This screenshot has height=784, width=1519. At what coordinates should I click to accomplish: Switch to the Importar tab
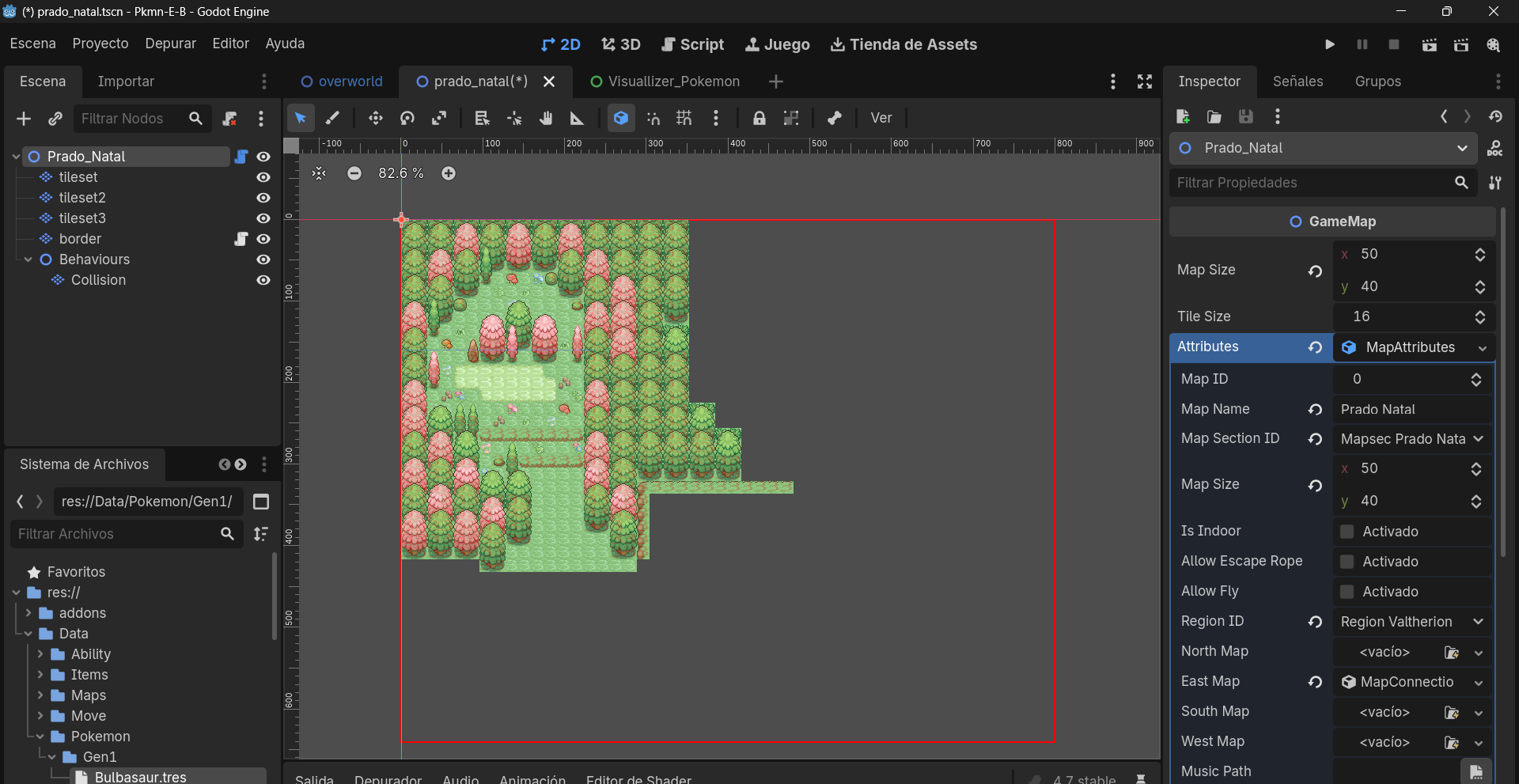126,81
